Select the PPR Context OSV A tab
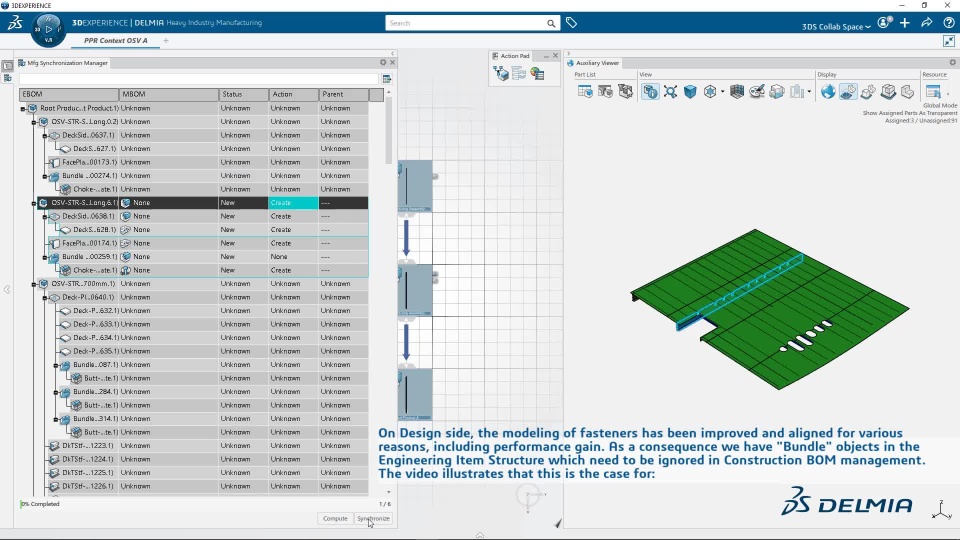The image size is (960, 540). tap(116, 40)
